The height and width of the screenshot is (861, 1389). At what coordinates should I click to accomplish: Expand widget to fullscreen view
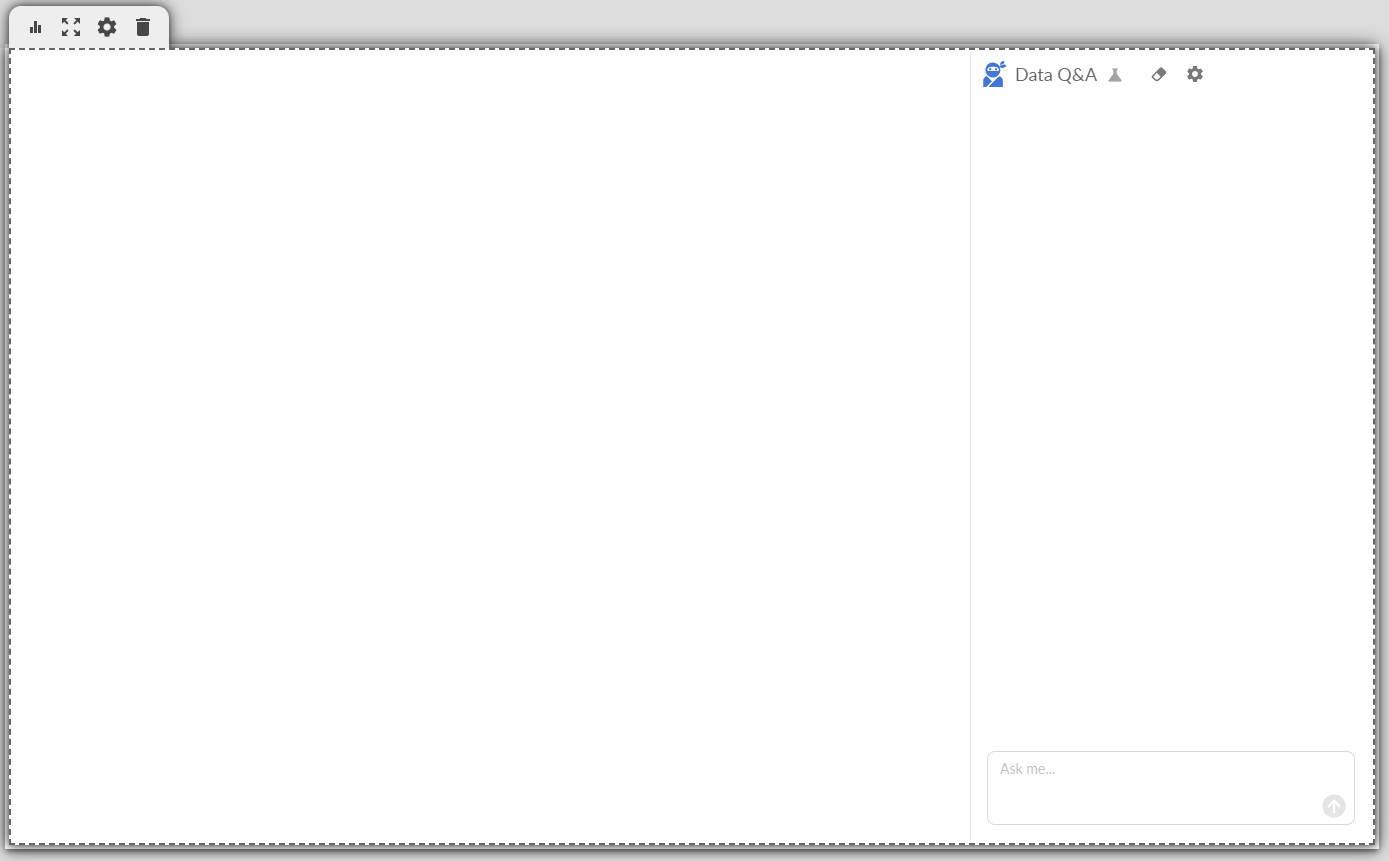(71, 27)
